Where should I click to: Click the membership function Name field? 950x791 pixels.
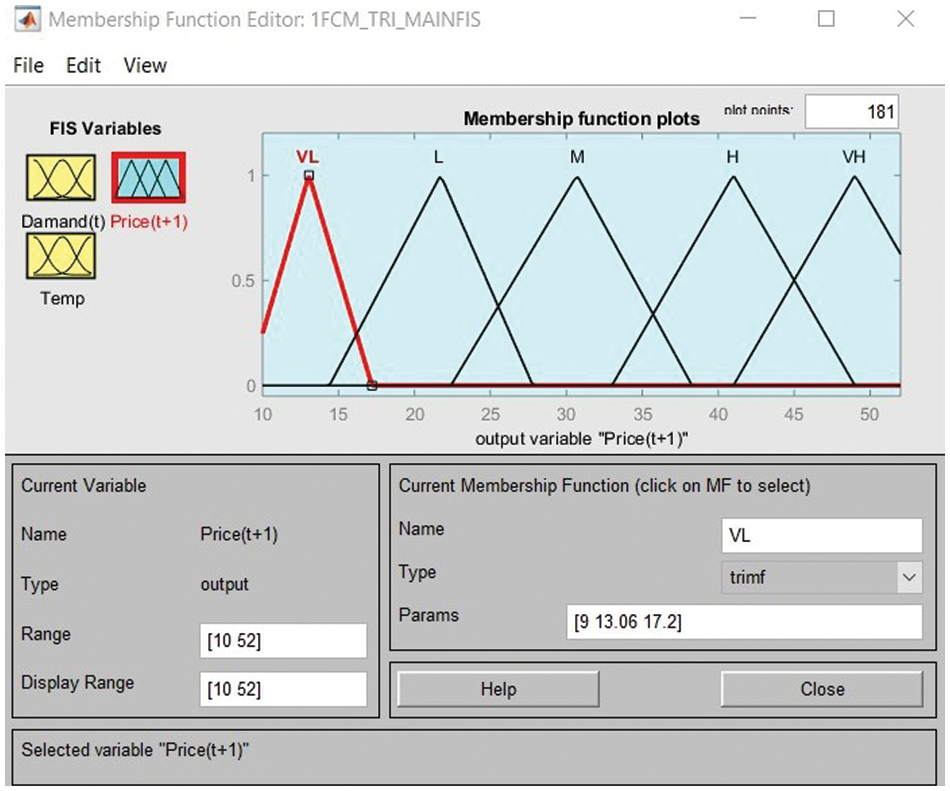click(821, 535)
